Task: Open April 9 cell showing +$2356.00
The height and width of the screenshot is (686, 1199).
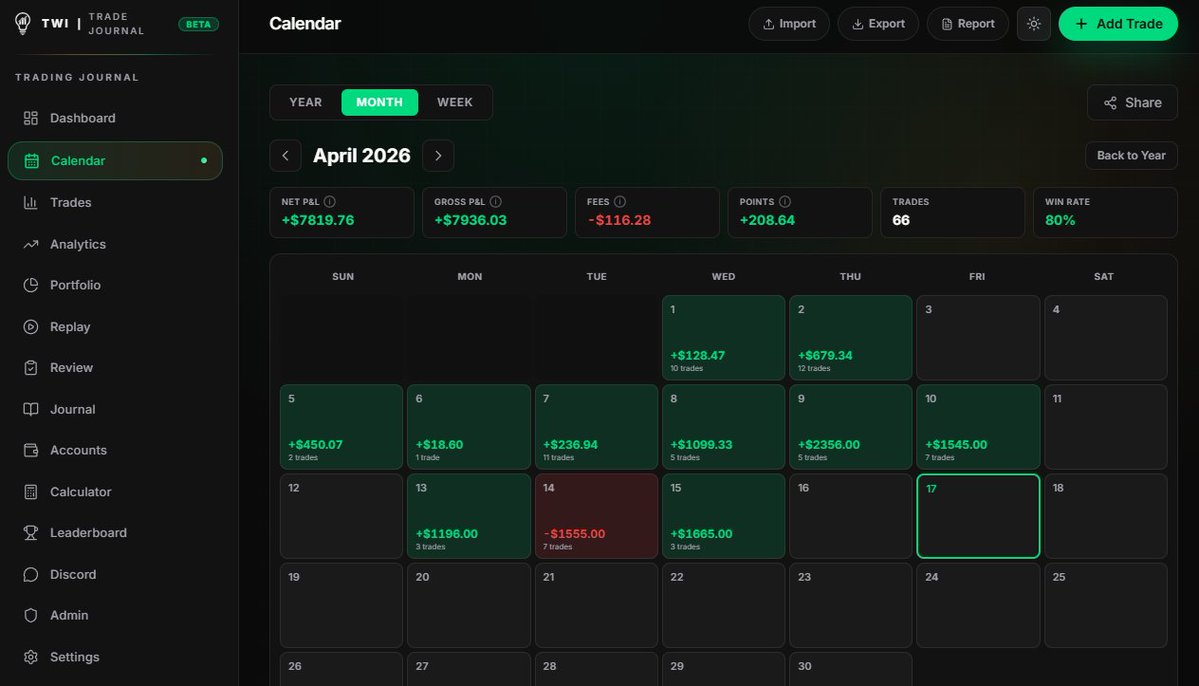Action: tap(850, 427)
